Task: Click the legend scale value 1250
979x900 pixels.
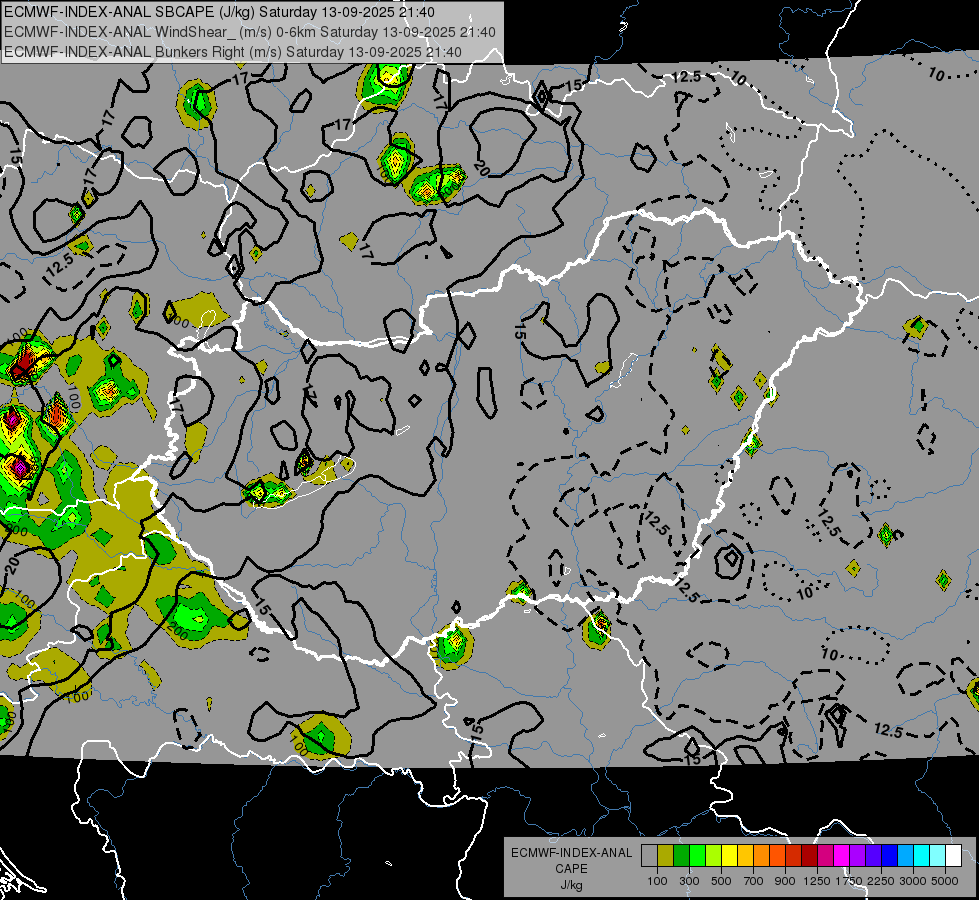Action: pos(817,881)
